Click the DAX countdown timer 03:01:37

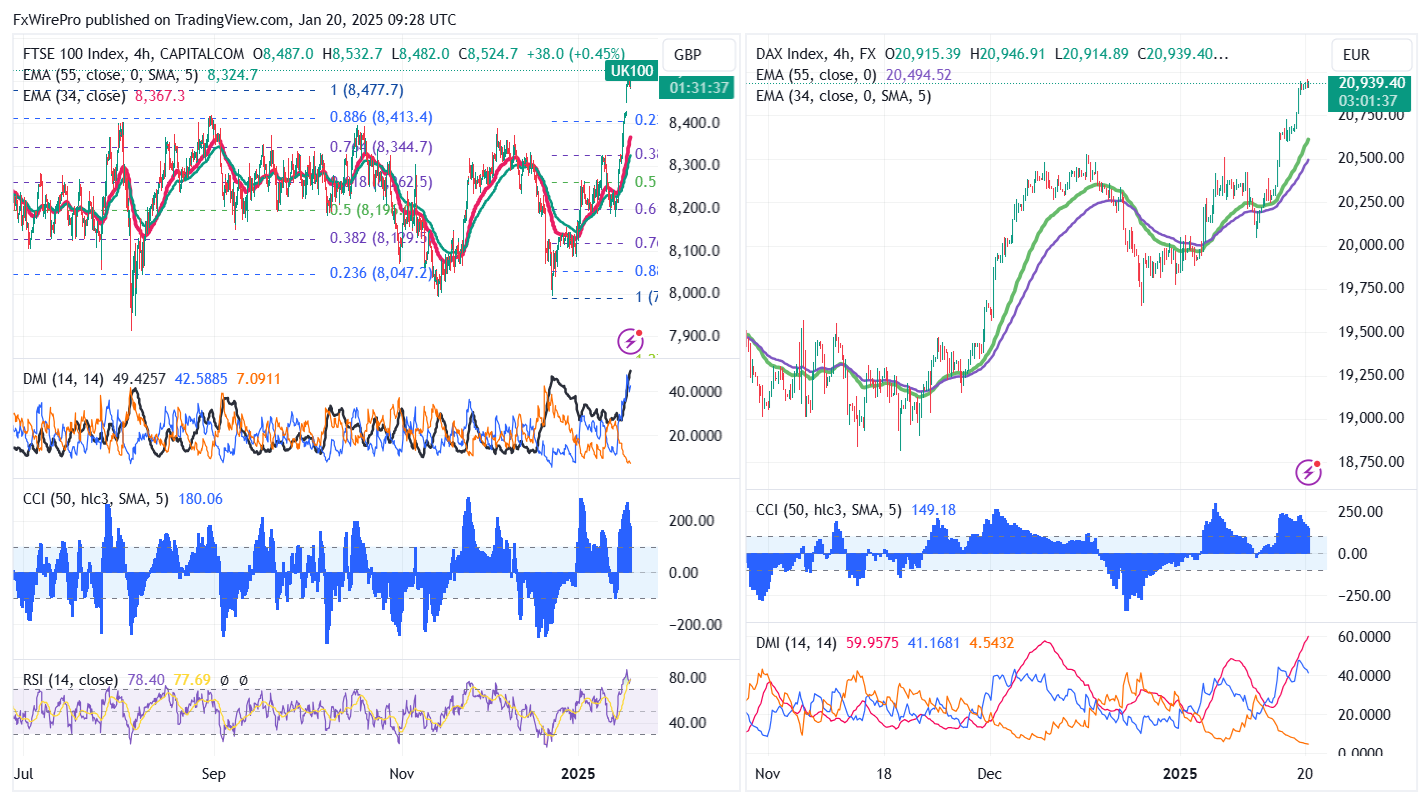point(1367,100)
